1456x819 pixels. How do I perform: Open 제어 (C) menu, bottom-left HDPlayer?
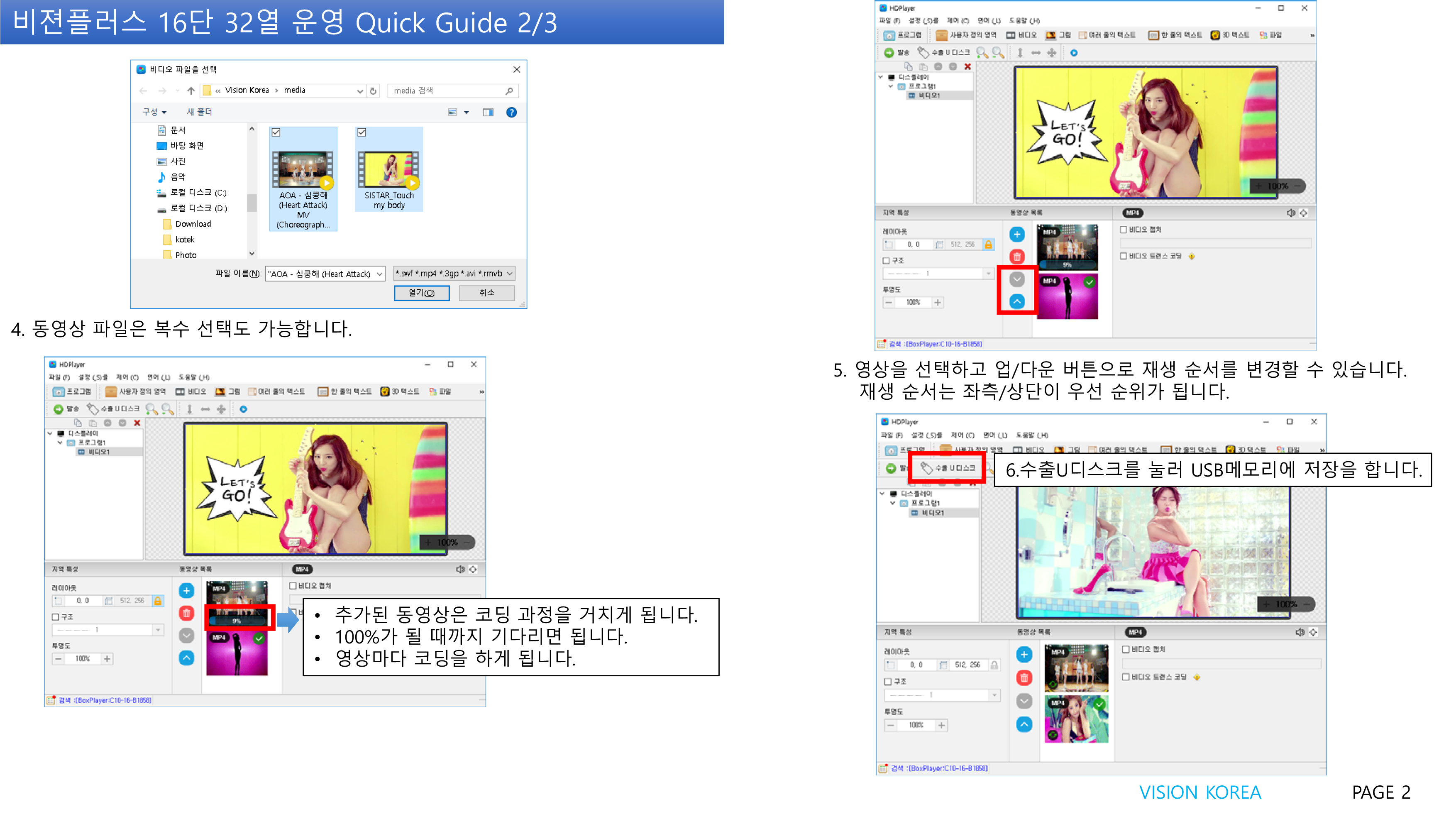tap(127, 377)
